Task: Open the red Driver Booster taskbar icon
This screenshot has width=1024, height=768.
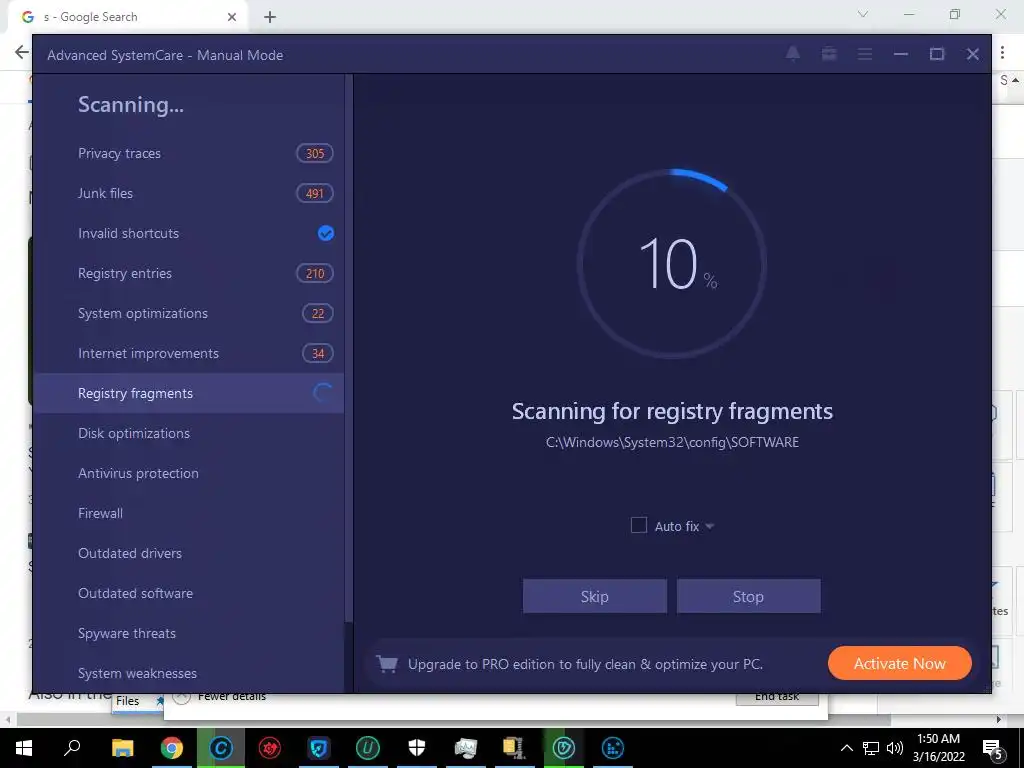Action: coord(270,748)
